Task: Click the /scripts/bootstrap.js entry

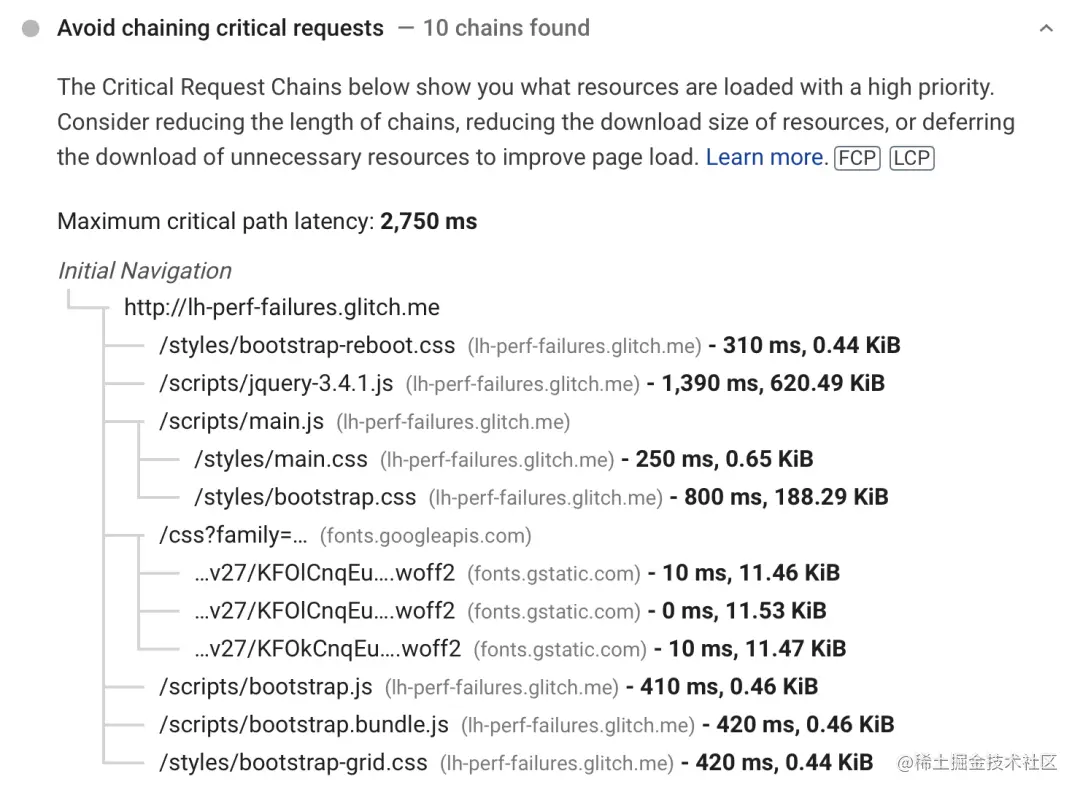Action: pyautogui.click(x=265, y=687)
